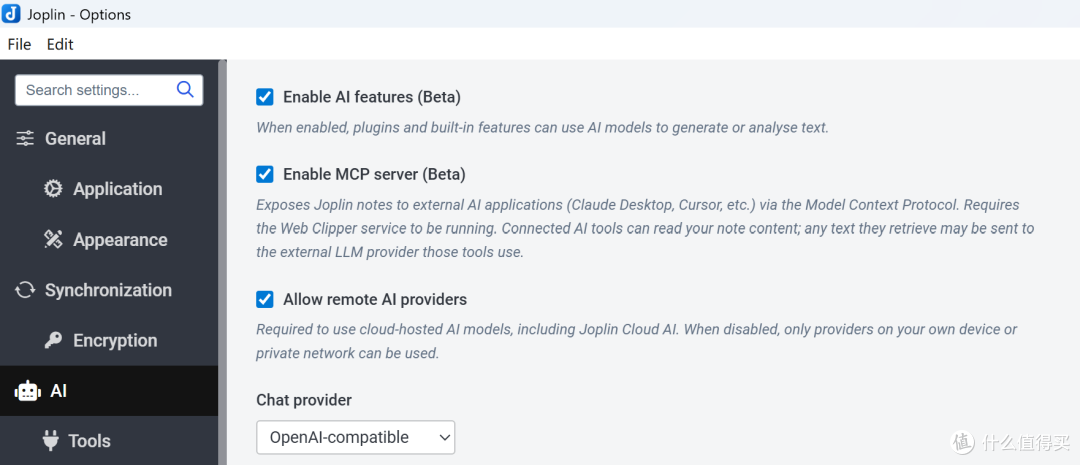The height and width of the screenshot is (465, 1080).
Task: Click the Encryption key icon
Action: coord(53,340)
